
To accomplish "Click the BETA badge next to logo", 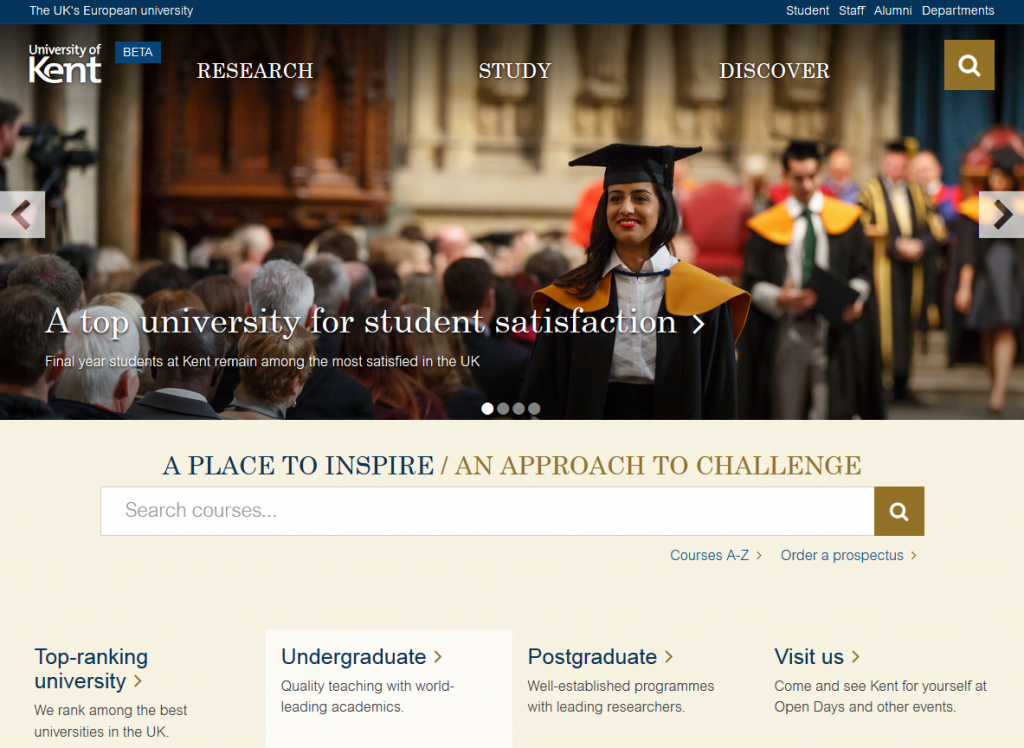I will point(138,52).
